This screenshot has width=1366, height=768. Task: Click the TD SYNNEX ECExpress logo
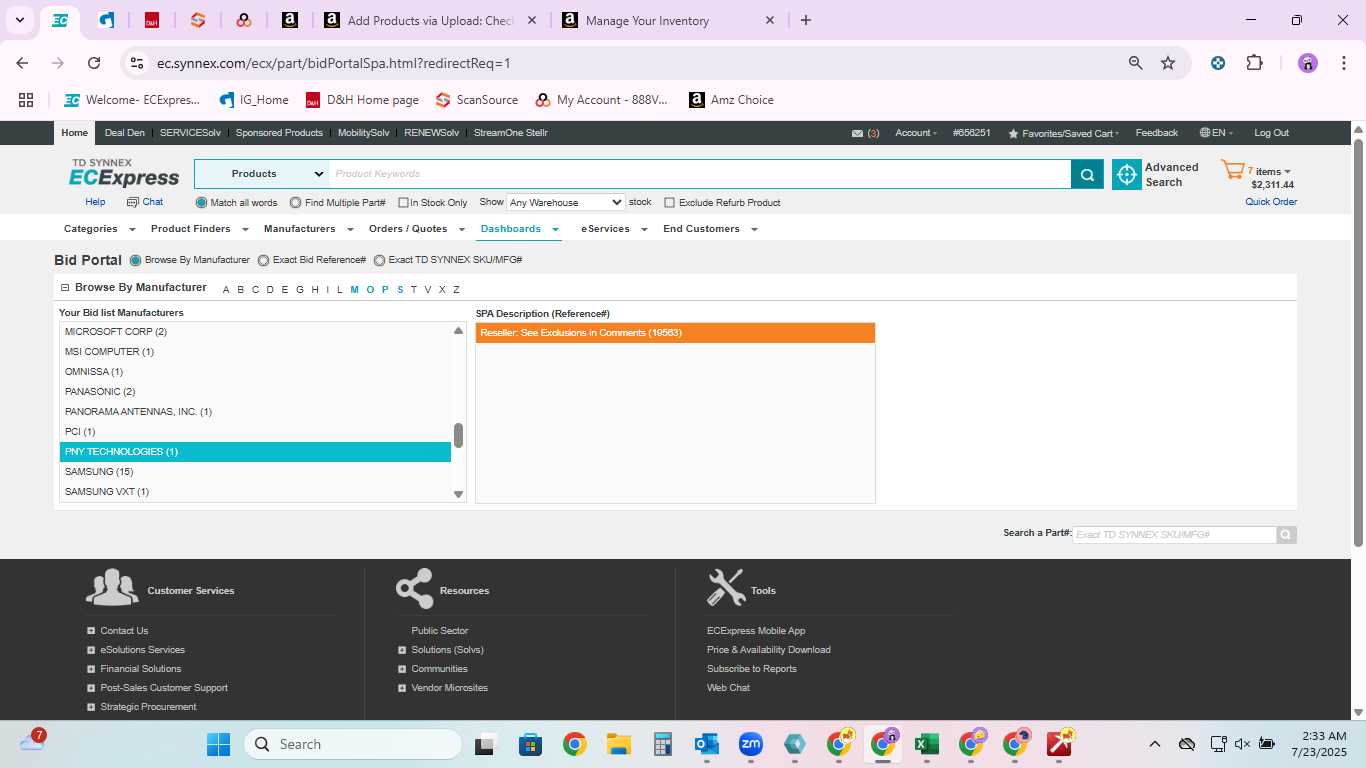point(124,173)
